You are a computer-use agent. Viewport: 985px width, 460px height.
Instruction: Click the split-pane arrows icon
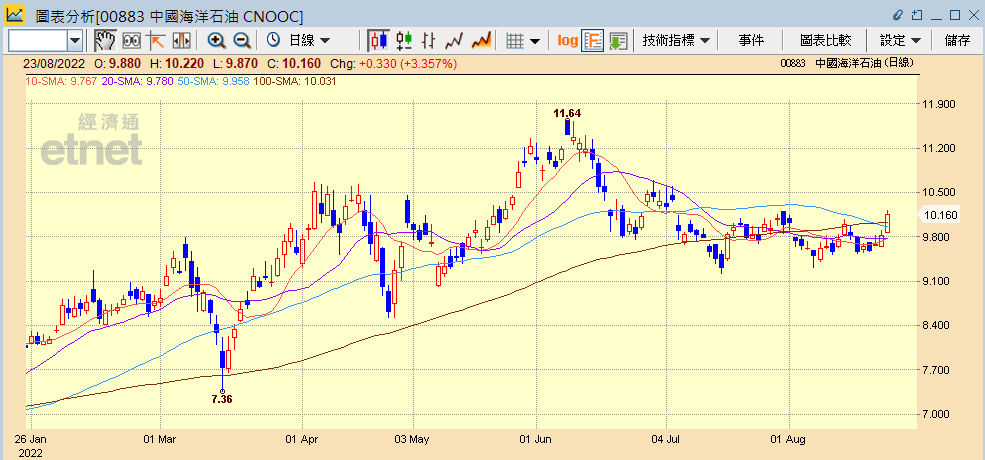point(181,41)
